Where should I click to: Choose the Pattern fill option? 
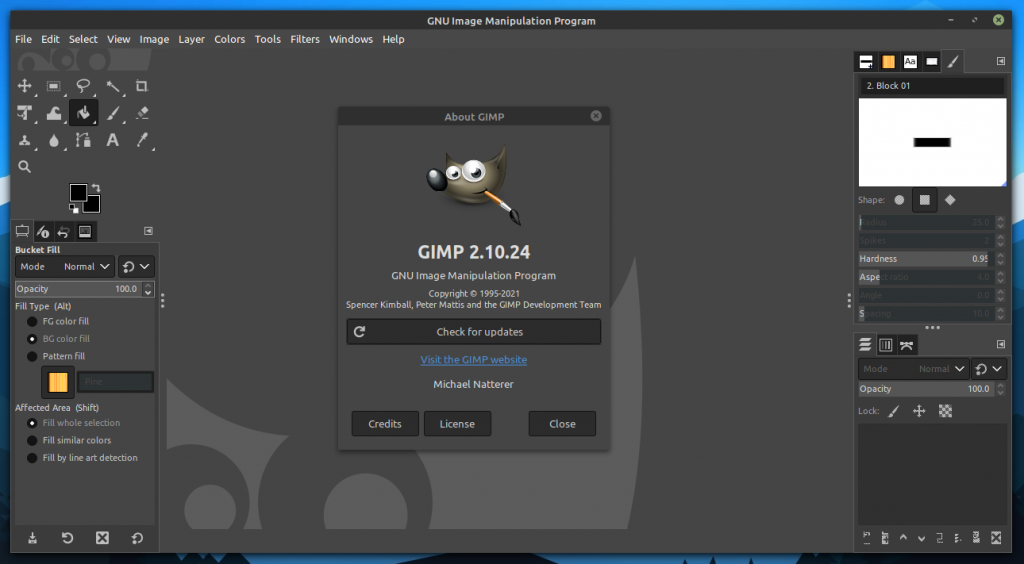(33, 356)
